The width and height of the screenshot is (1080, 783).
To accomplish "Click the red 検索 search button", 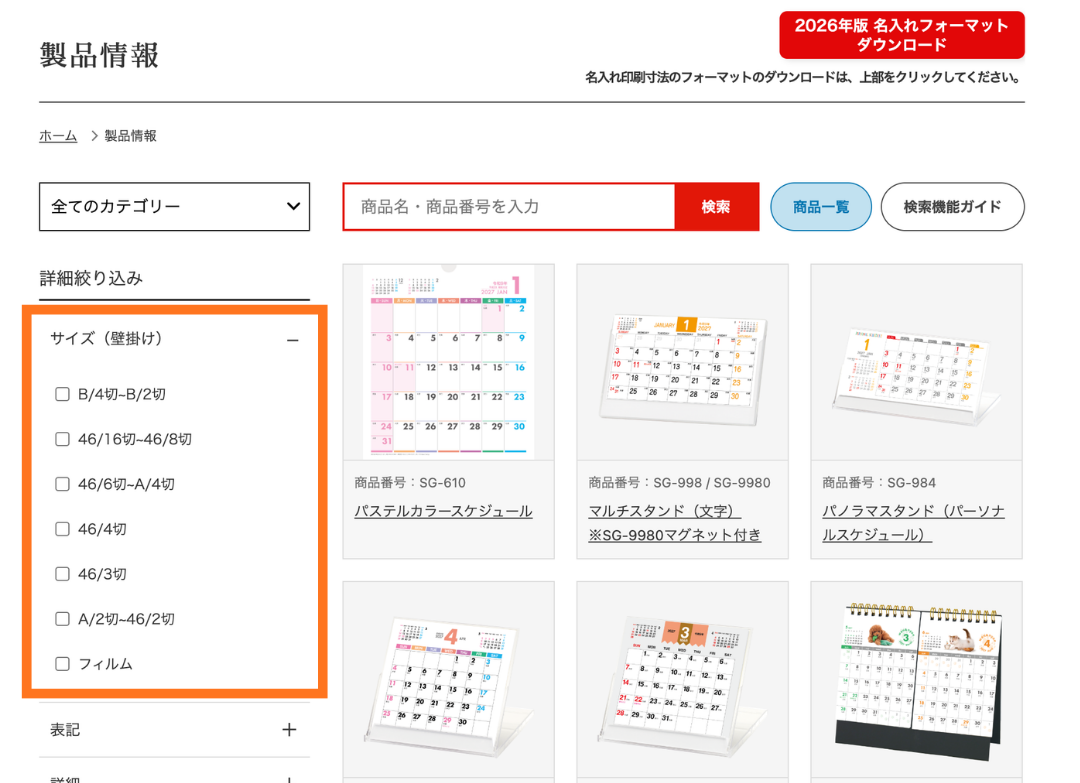I will point(716,207).
